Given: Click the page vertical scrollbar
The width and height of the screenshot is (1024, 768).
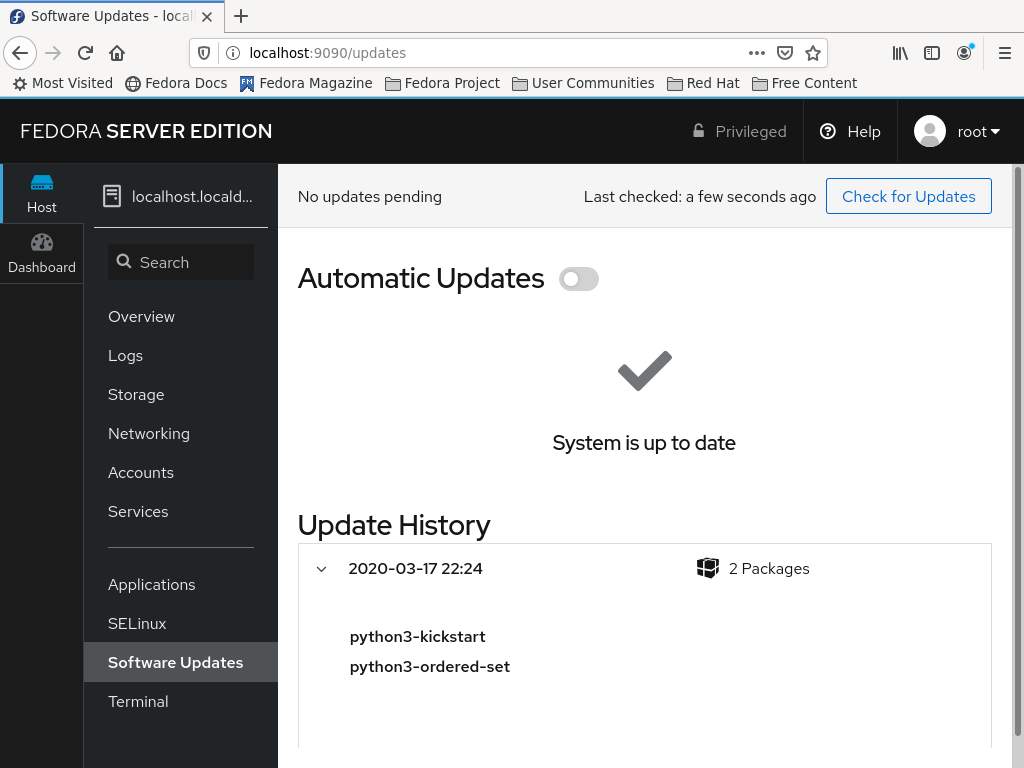Looking at the screenshot, I should click(1017, 451).
